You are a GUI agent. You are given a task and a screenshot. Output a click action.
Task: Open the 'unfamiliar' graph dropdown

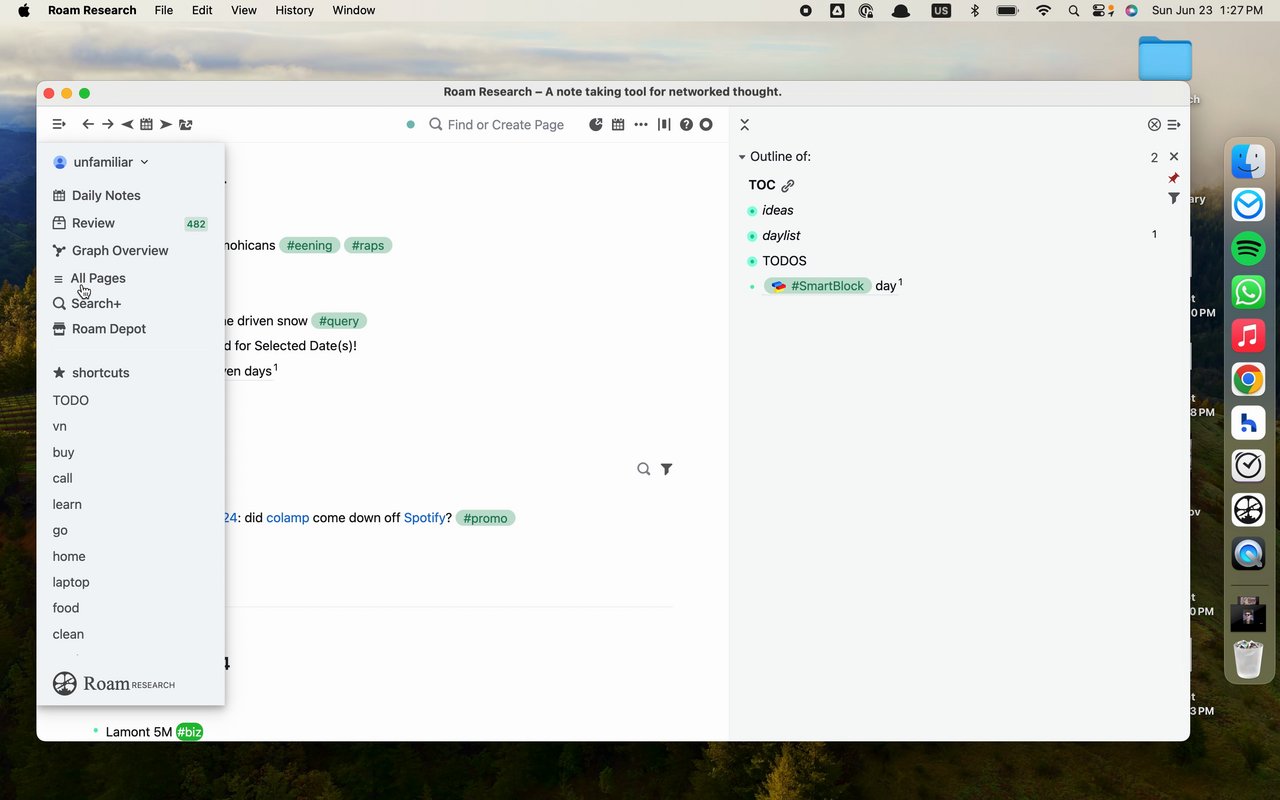click(101, 162)
